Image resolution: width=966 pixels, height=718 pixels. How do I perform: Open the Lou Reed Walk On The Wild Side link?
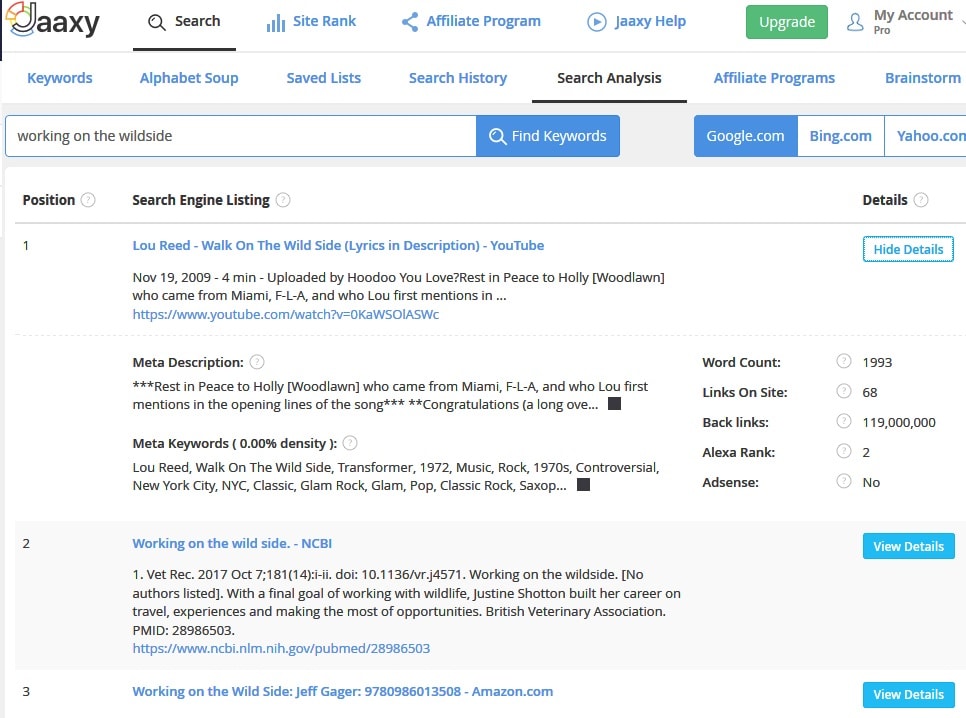[x=338, y=245]
